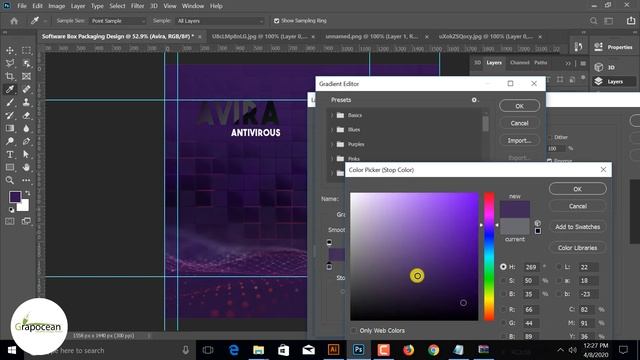Select the Gradient tool

point(10,129)
